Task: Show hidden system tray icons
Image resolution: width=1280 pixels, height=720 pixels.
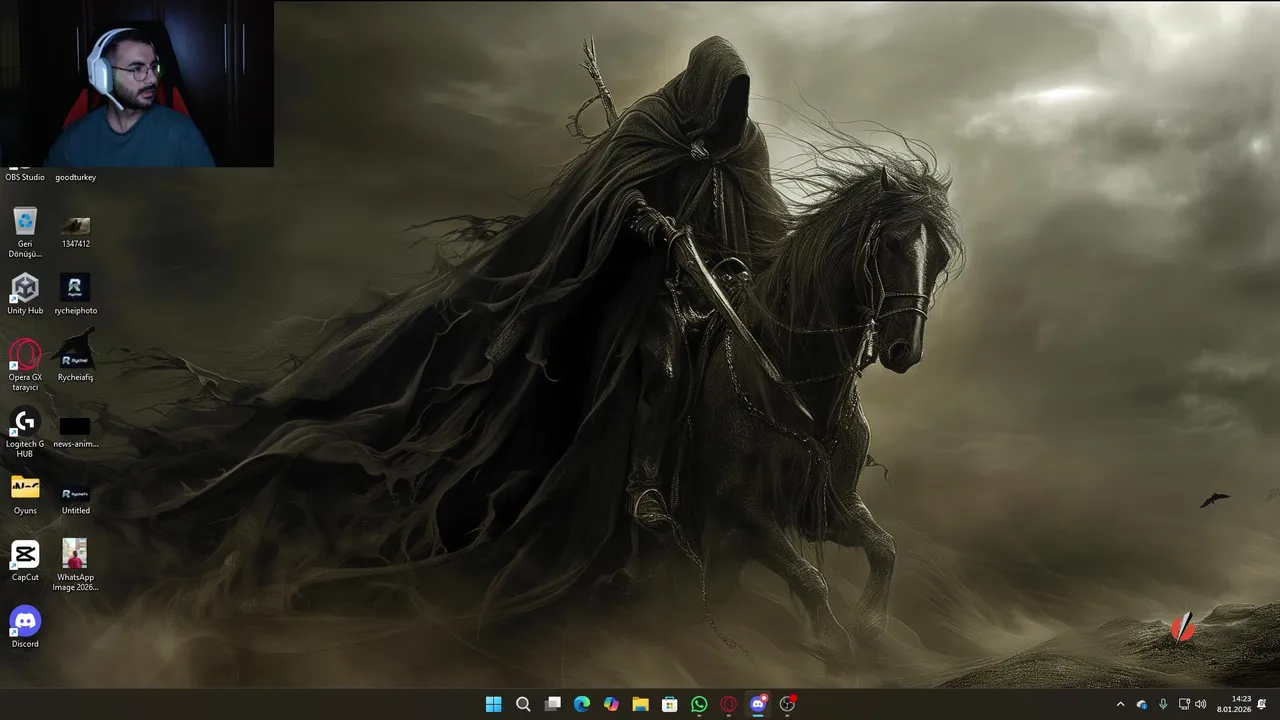Action: tap(1120, 704)
